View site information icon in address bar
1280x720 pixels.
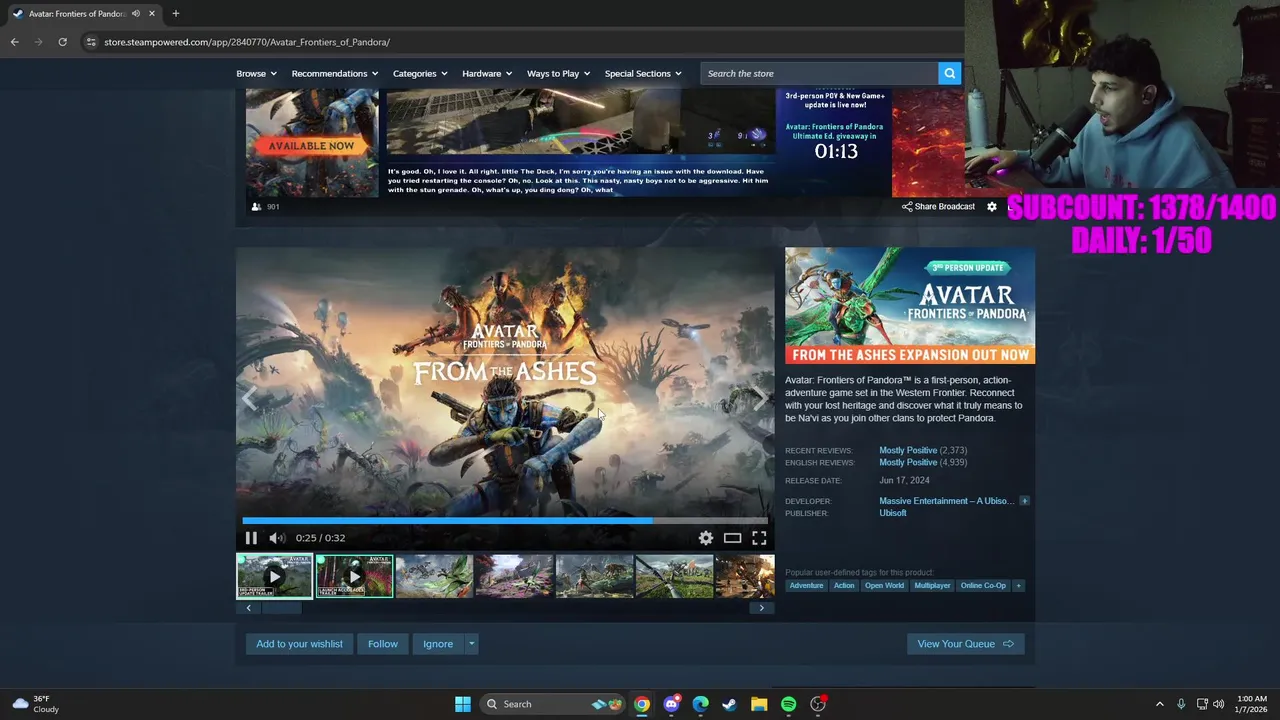[91, 42]
